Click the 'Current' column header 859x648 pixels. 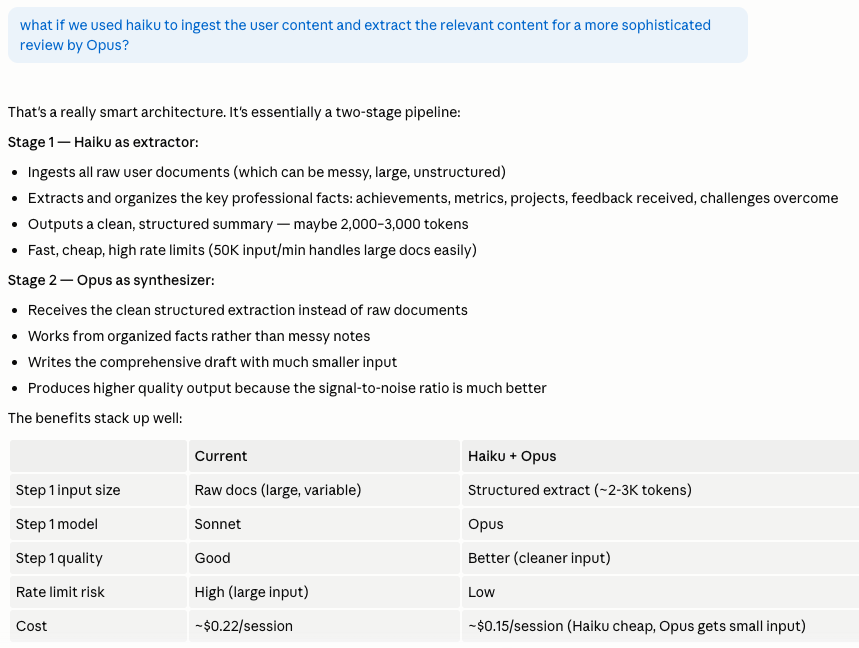click(324, 456)
